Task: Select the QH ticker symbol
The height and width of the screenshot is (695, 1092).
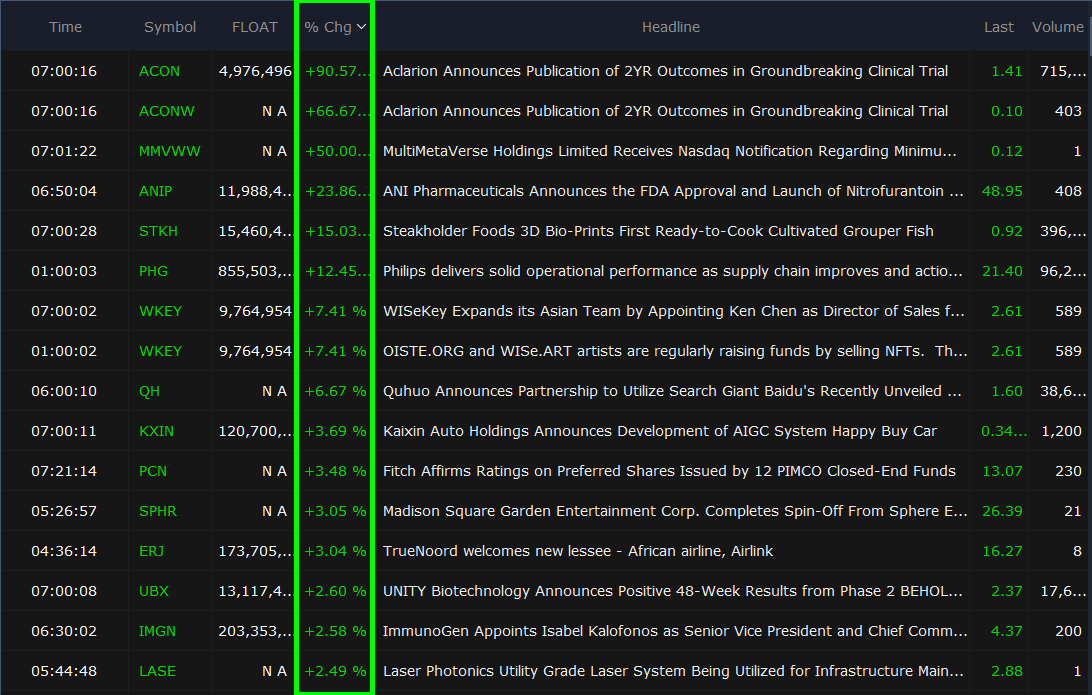Action: pyautogui.click(x=149, y=391)
